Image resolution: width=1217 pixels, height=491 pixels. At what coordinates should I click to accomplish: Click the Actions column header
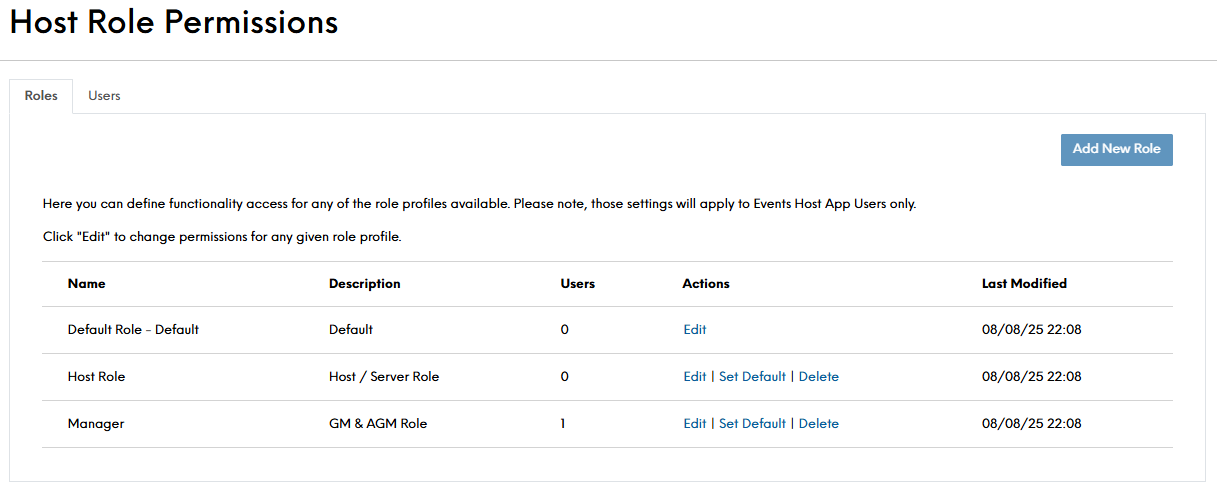tap(705, 284)
